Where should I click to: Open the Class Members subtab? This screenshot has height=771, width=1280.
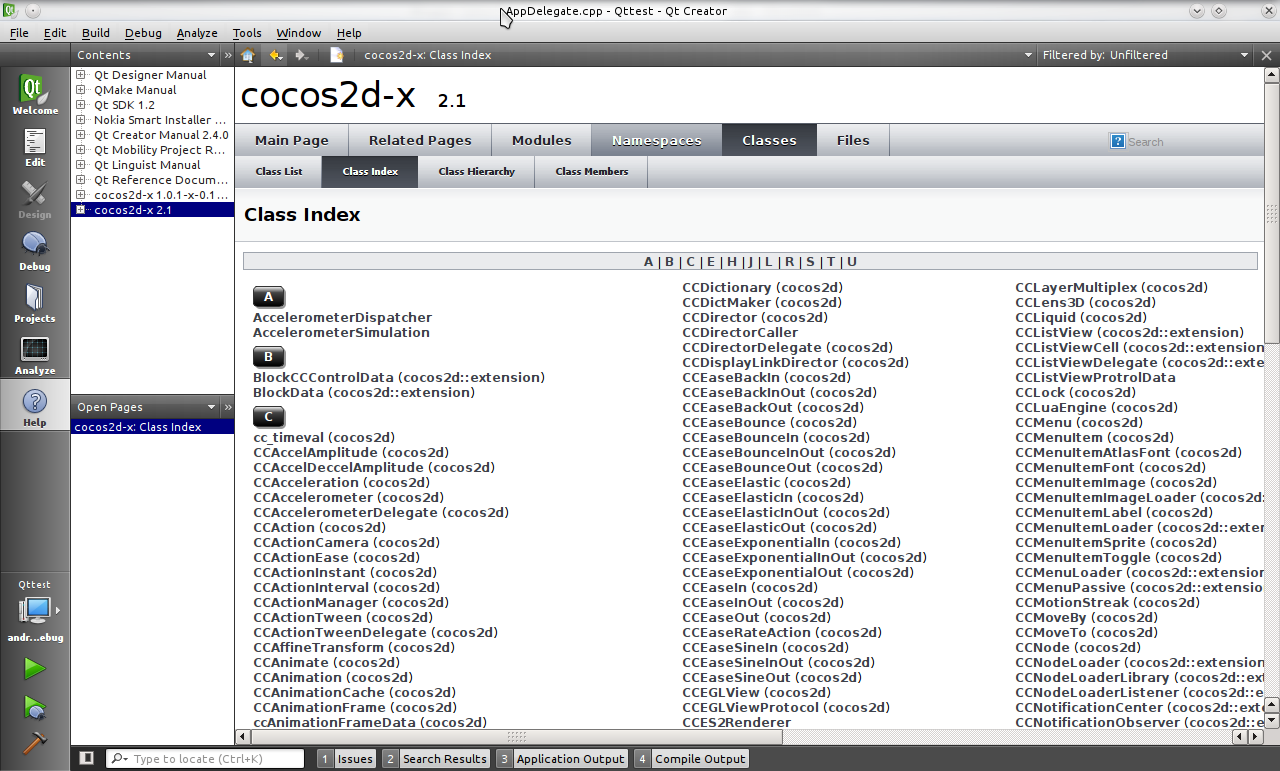tap(592, 171)
